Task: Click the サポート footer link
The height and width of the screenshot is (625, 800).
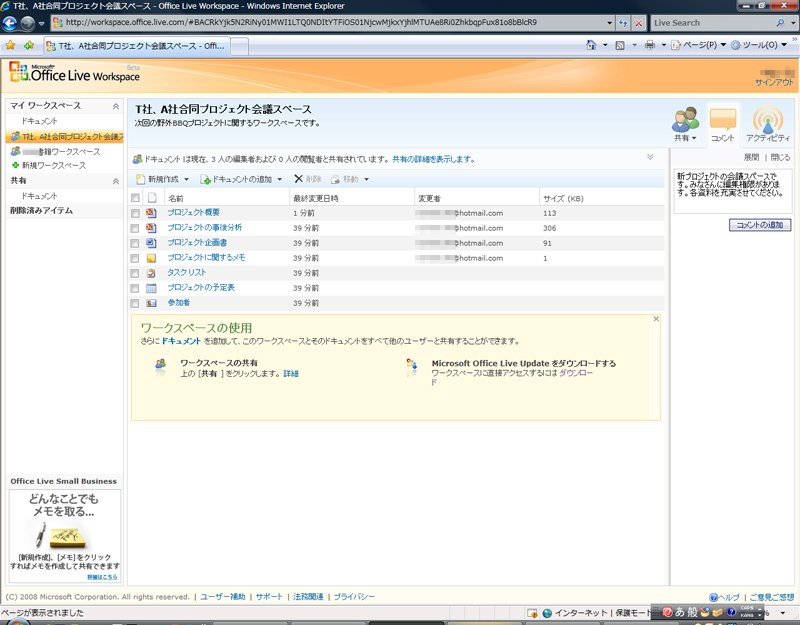Action: pos(269,596)
